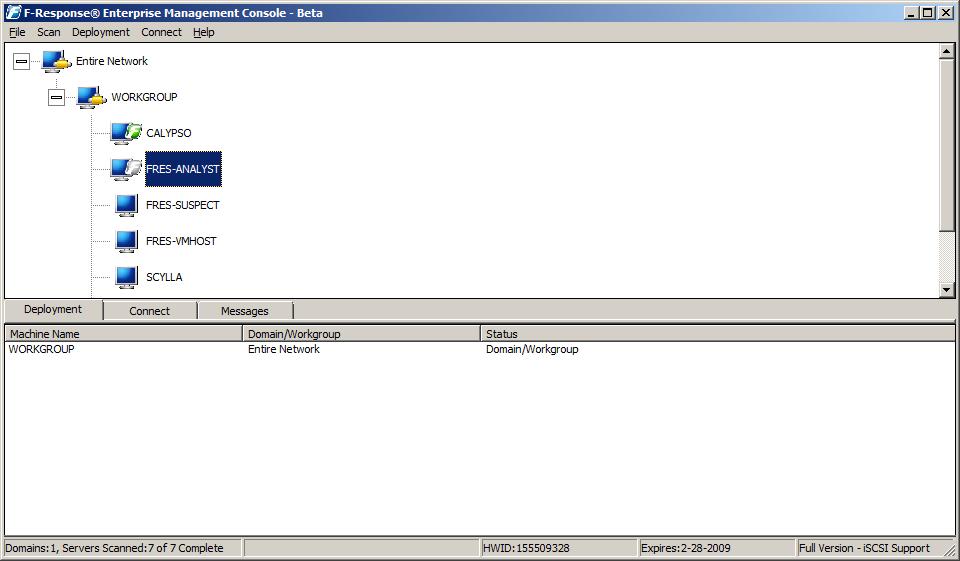Screen dimensions: 960x561
Task: Open the Deployment menu
Action: coord(100,32)
